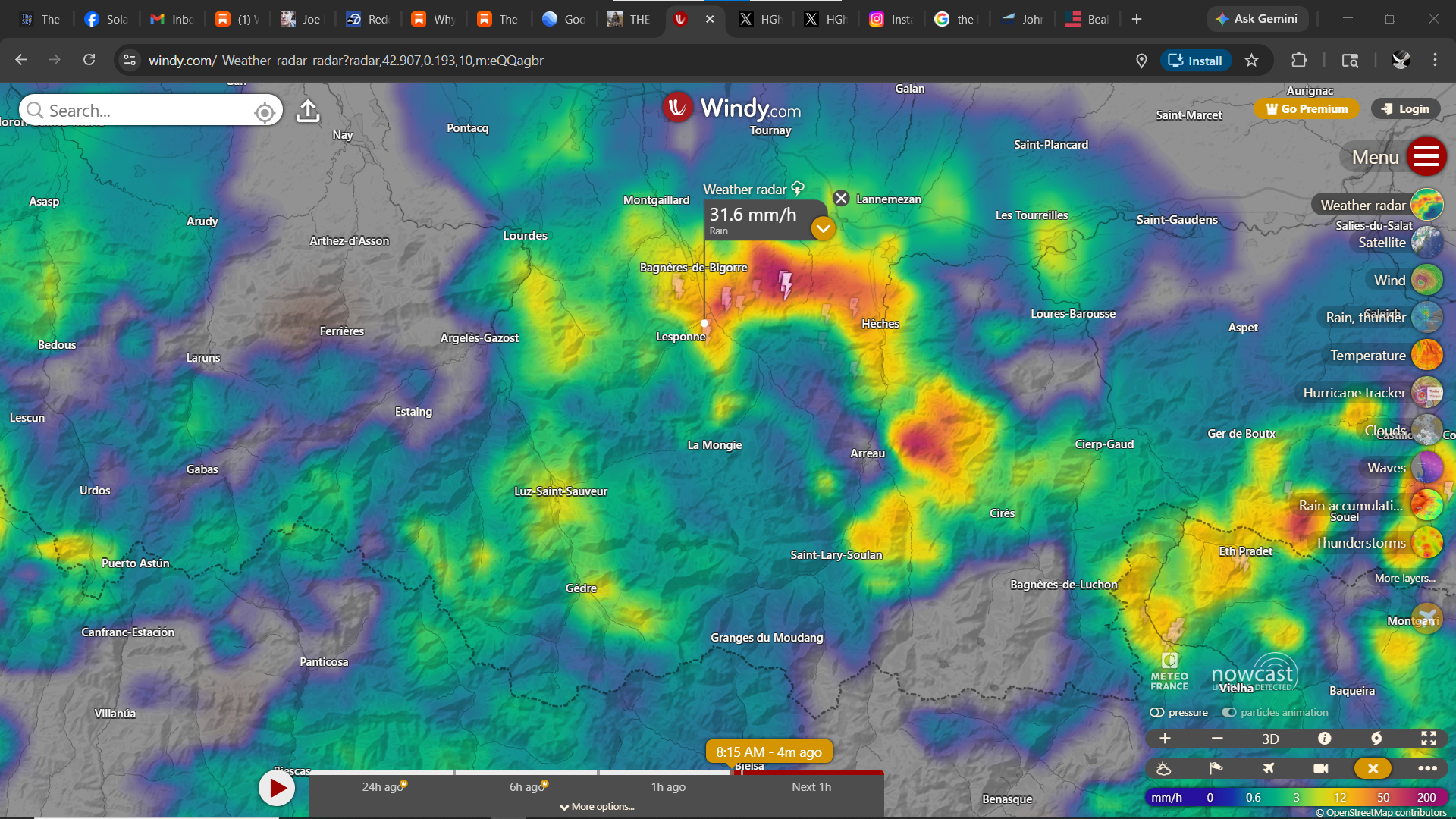
Task: Open More layers list
Action: 1404,578
